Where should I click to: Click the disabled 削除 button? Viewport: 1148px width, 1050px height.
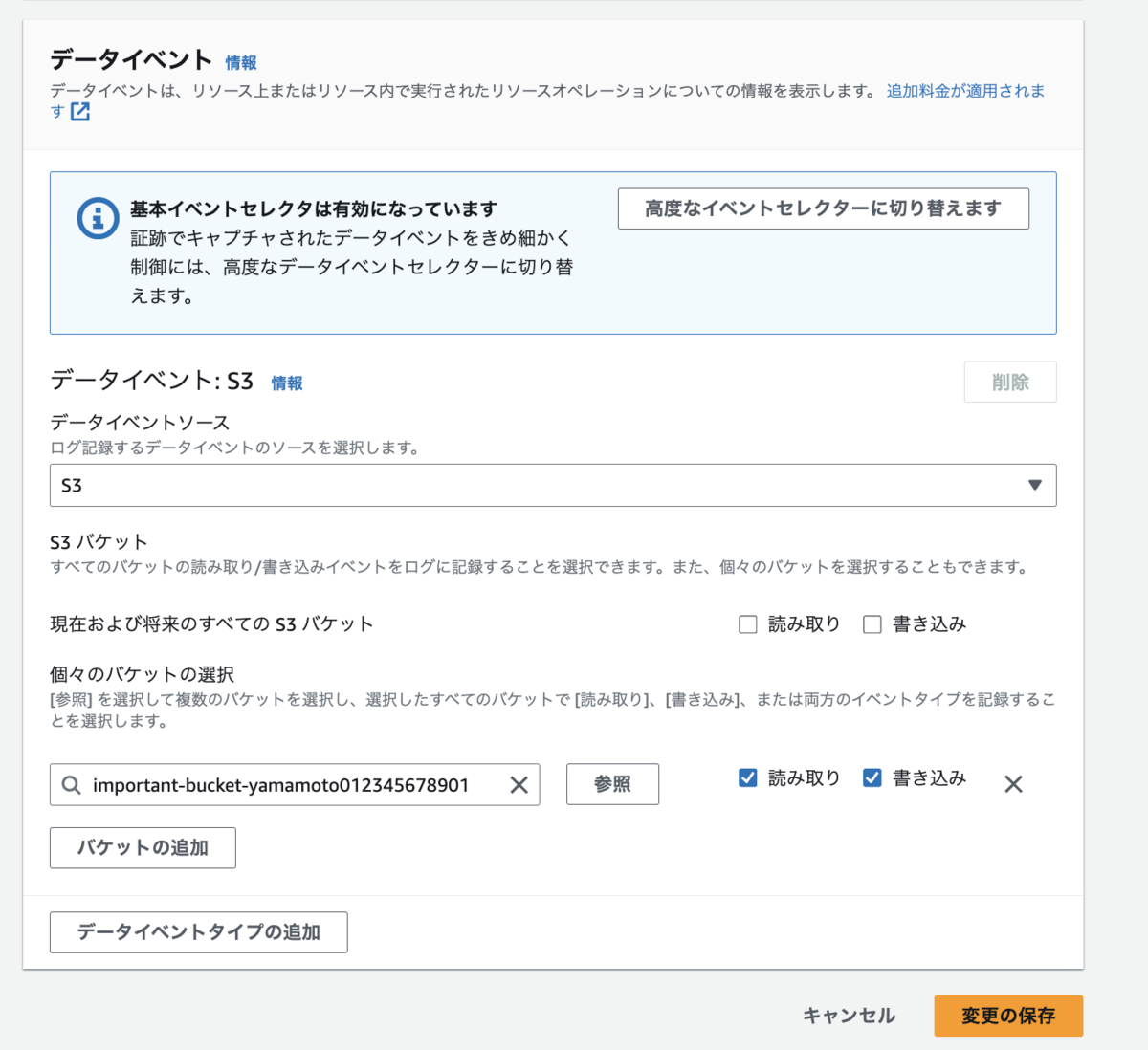[1010, 383]
